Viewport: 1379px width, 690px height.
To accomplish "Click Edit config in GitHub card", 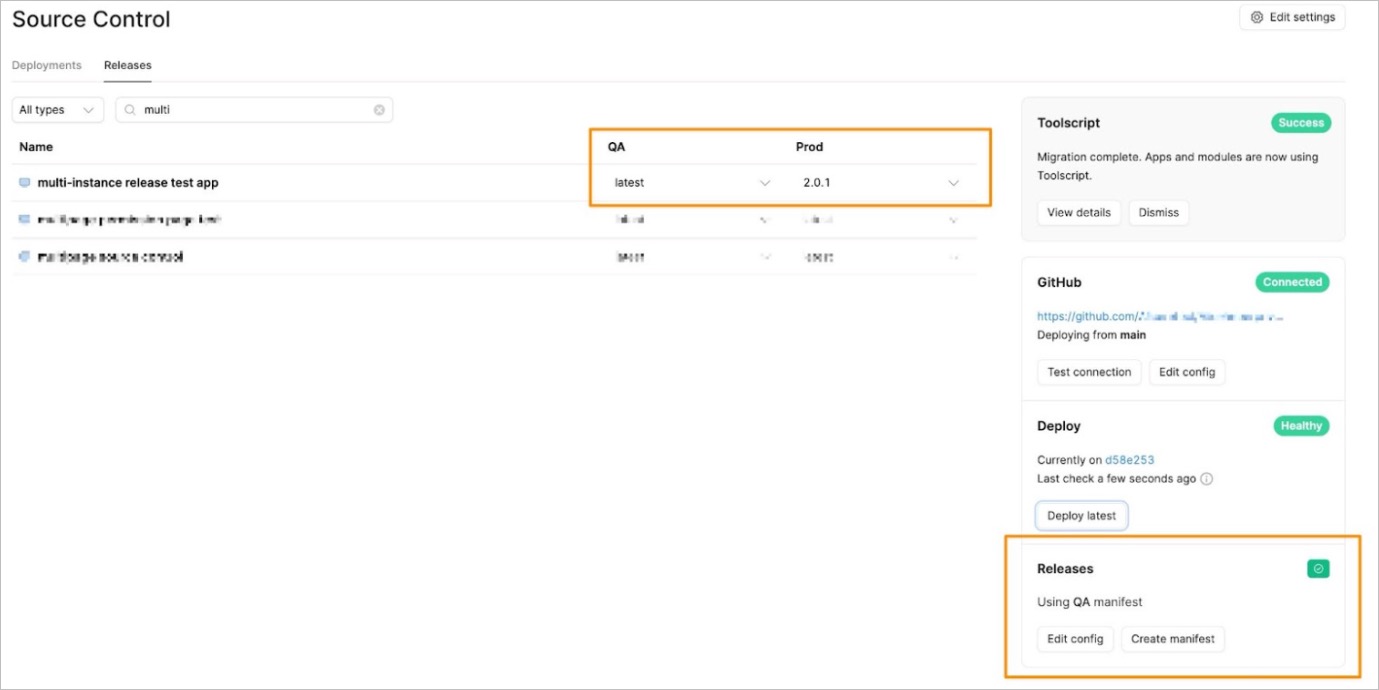I will pos(1187,372).
